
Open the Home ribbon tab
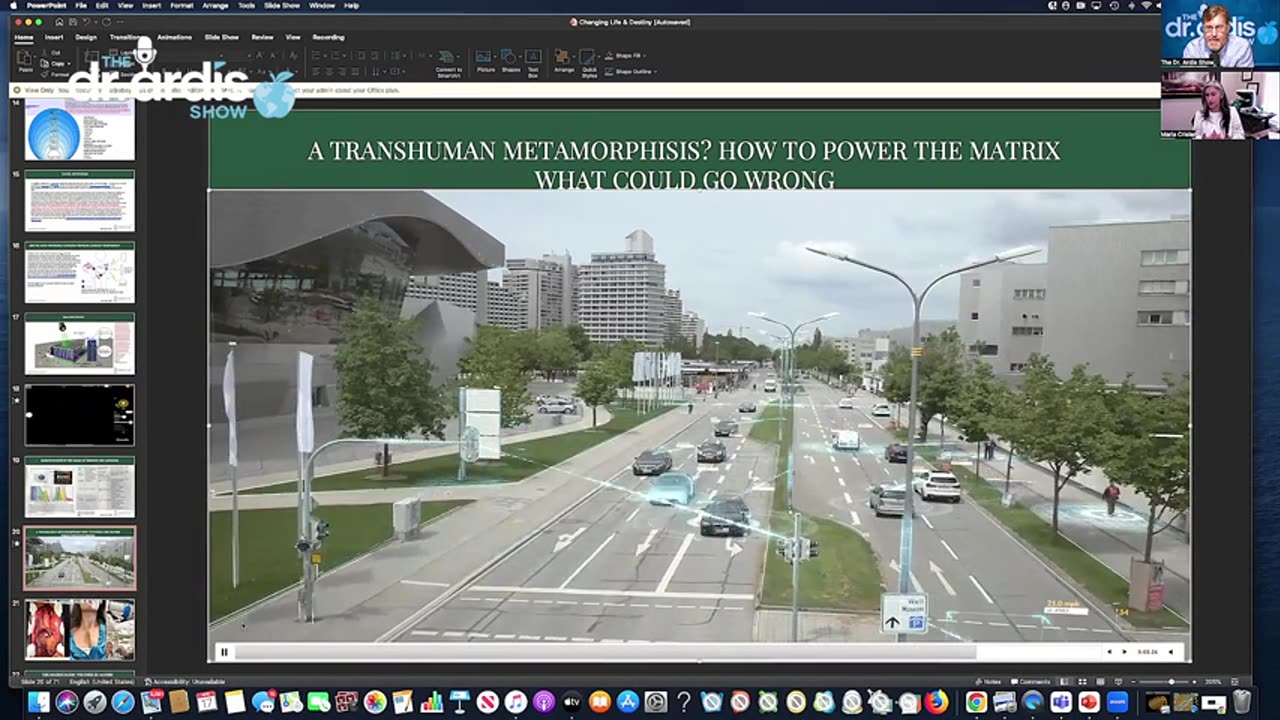(x=24, y=37)
